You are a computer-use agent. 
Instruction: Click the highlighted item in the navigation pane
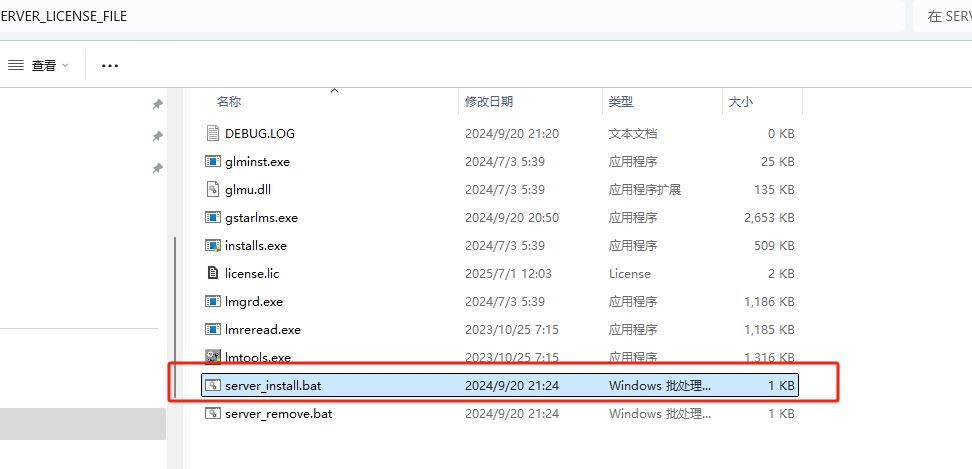coord(83,424)
